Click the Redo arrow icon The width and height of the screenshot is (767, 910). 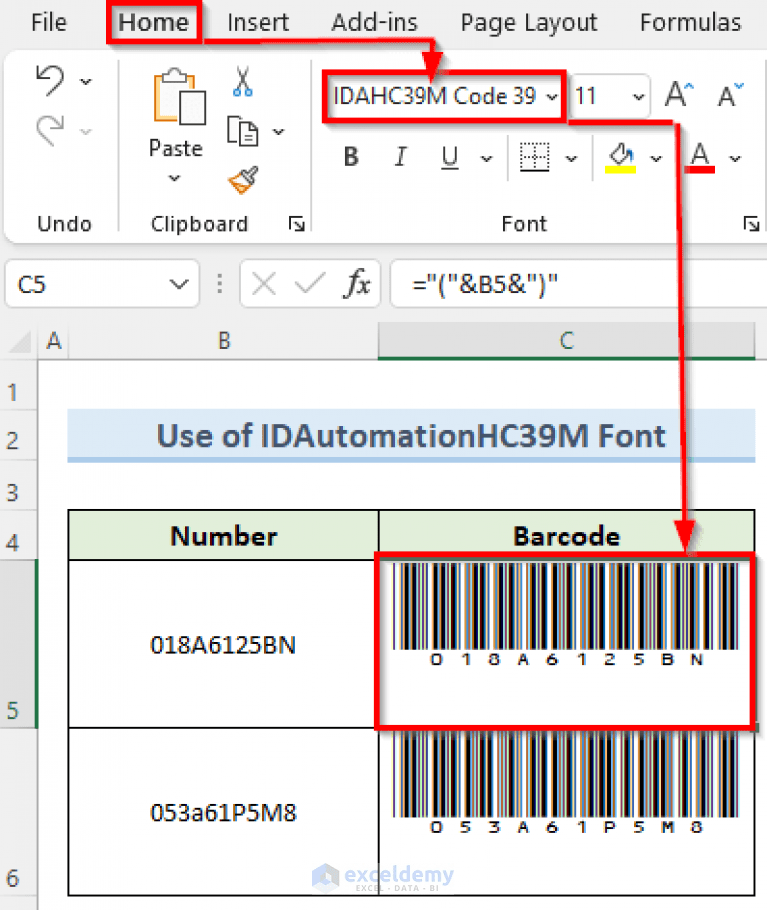tap(50, 131)
